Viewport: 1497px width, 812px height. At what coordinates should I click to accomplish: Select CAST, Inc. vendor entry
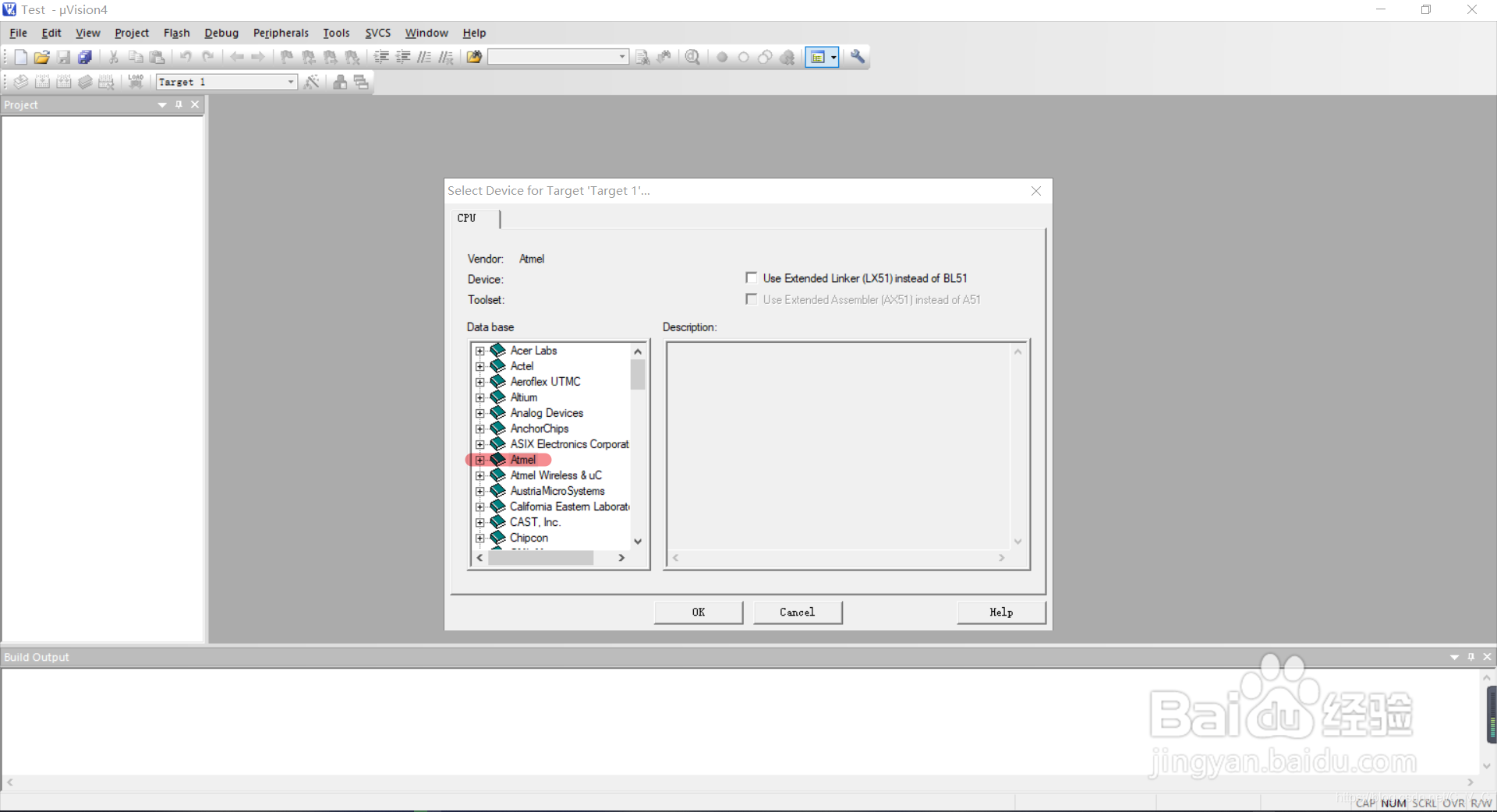tap(536, 522)
